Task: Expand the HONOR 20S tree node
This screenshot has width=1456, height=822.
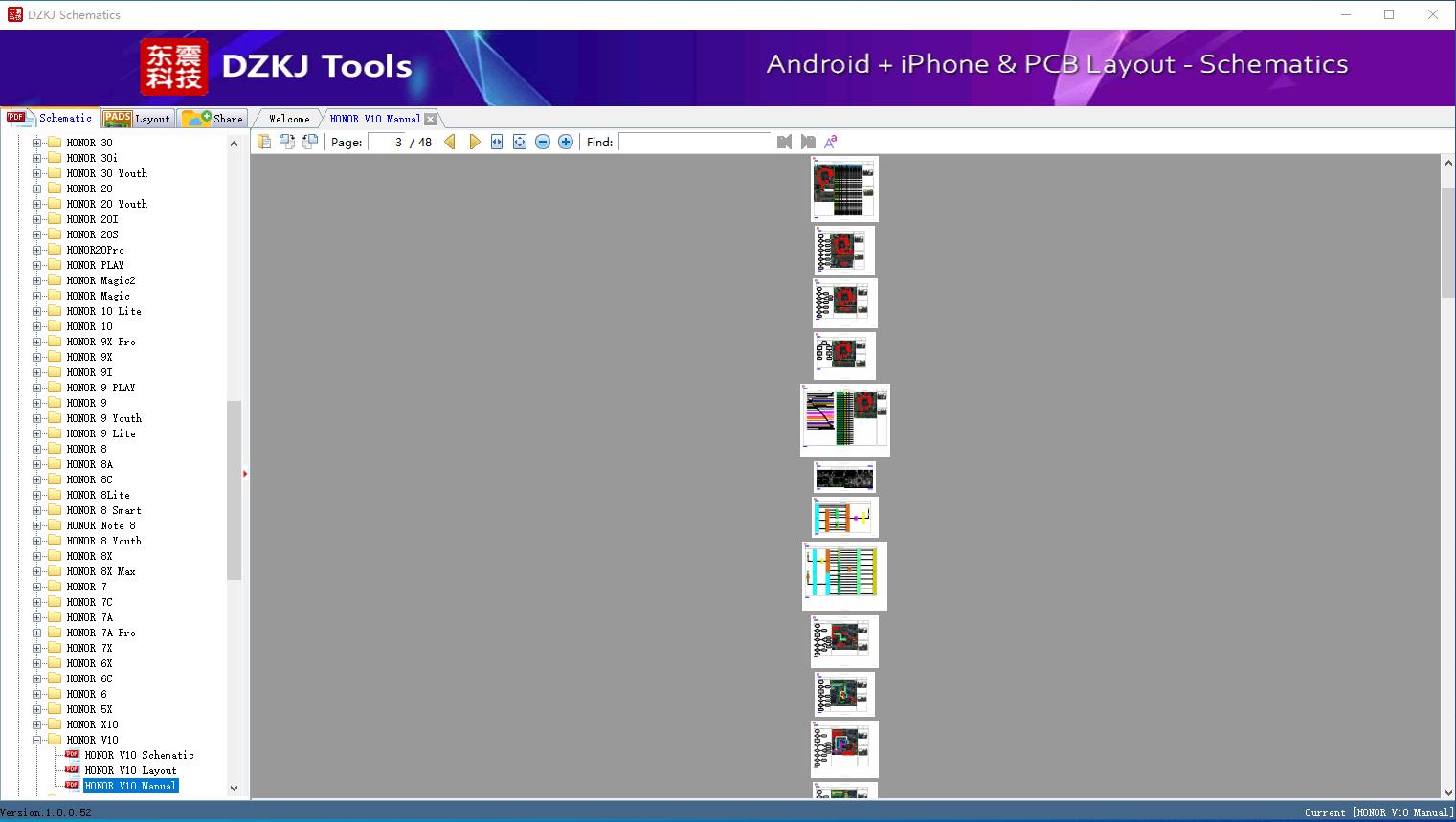Action: pyautogui.click(x=36, y=234)
